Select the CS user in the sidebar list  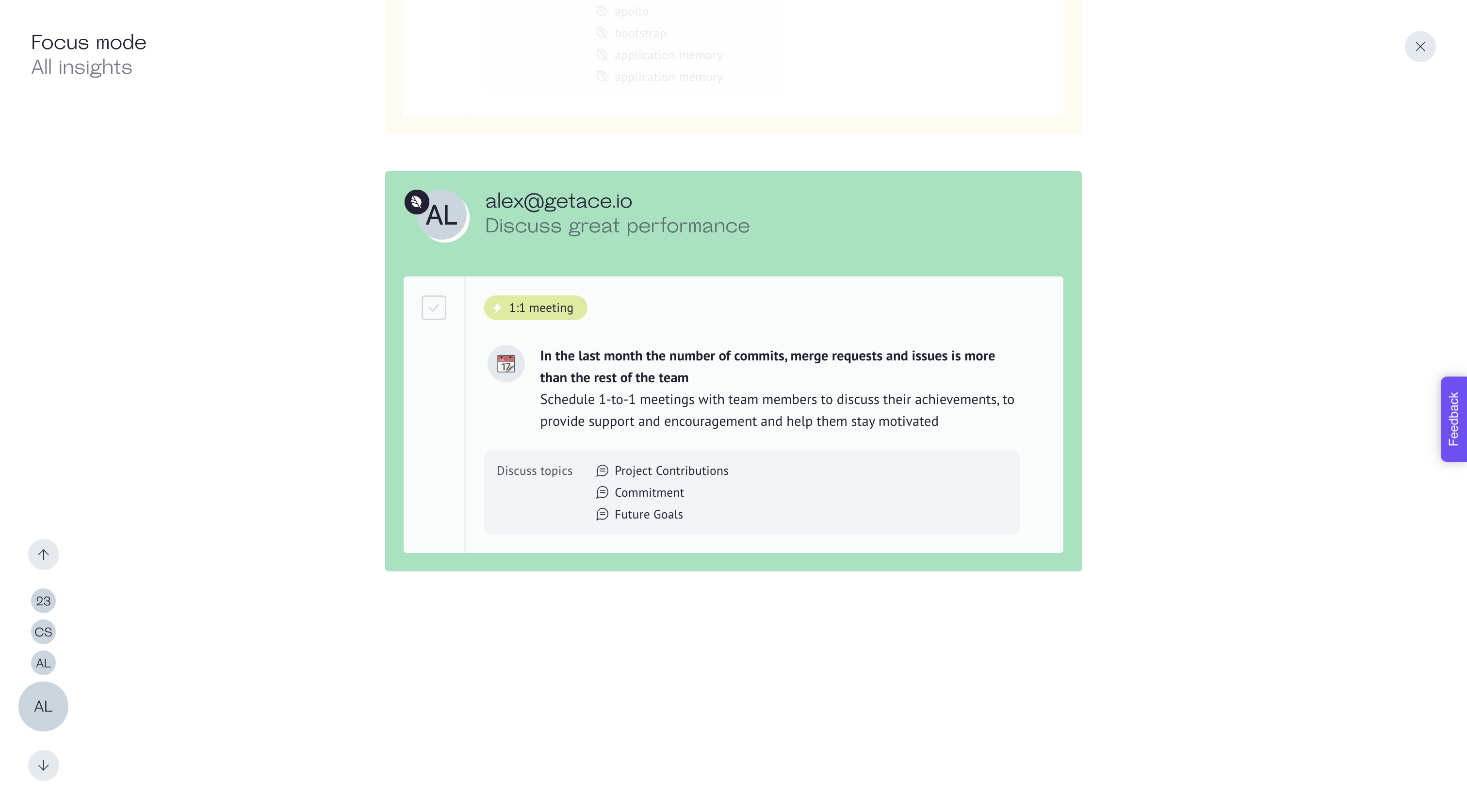click(x=42, y=631)
